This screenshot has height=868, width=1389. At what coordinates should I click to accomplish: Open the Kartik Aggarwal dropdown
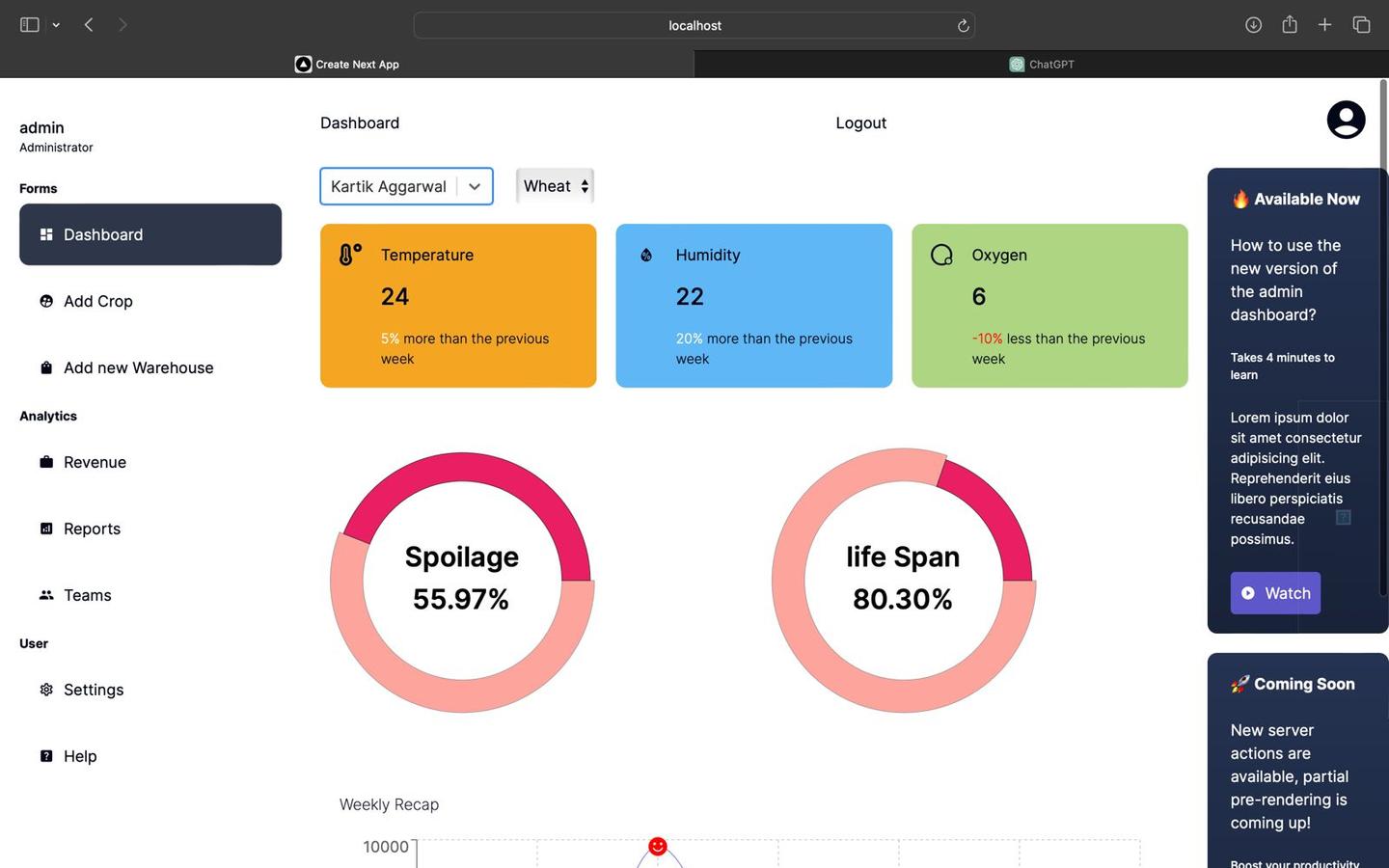[406, 186]
